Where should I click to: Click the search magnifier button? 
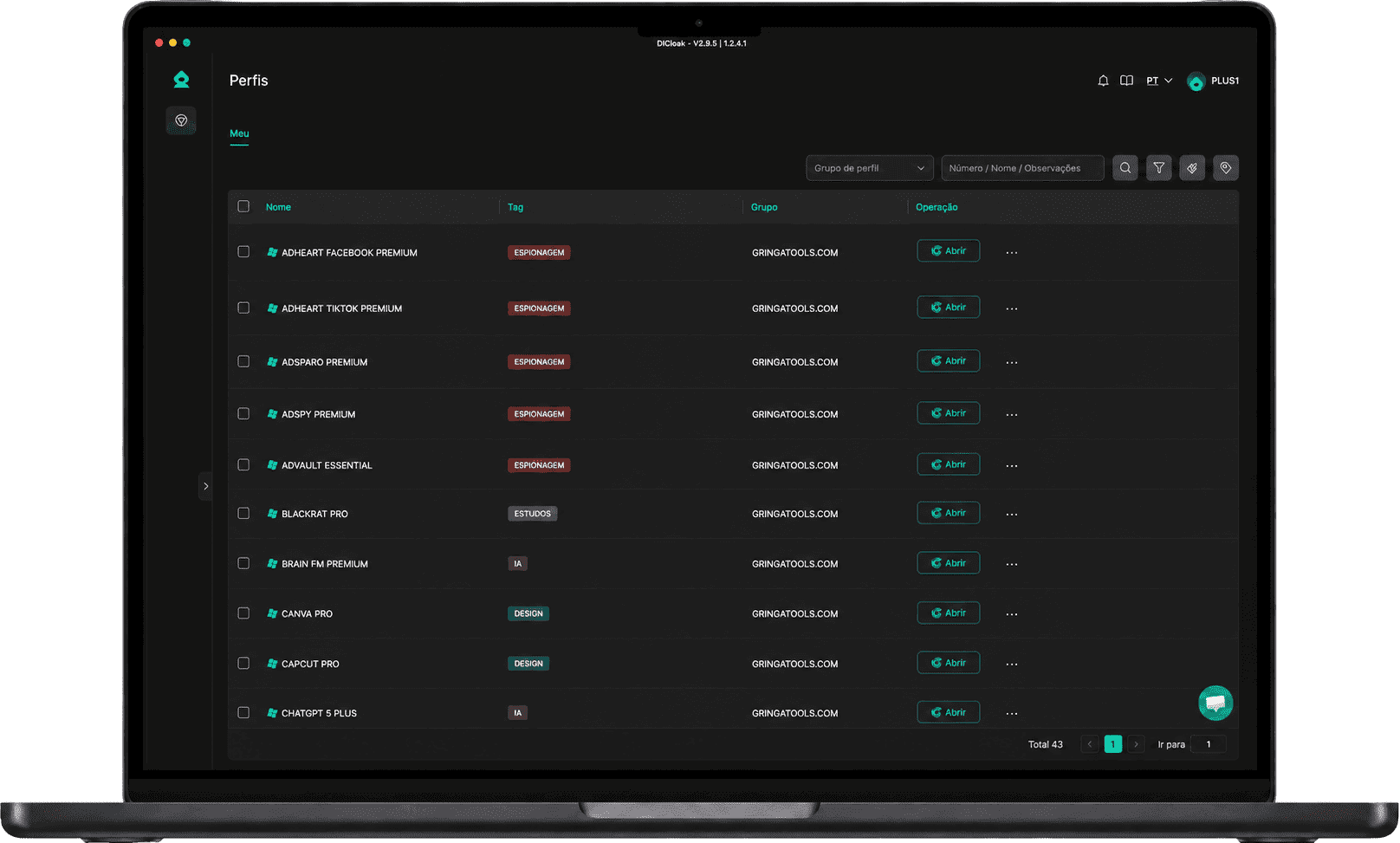(x=1125, y=168)
